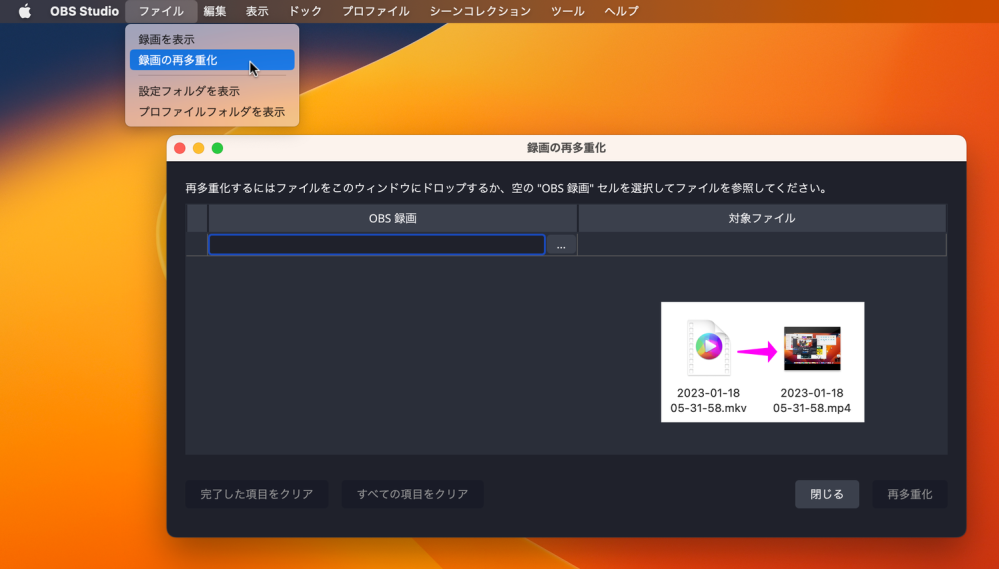Click the 対象ファイル column header
999x569 pixels.
(762, 218)
